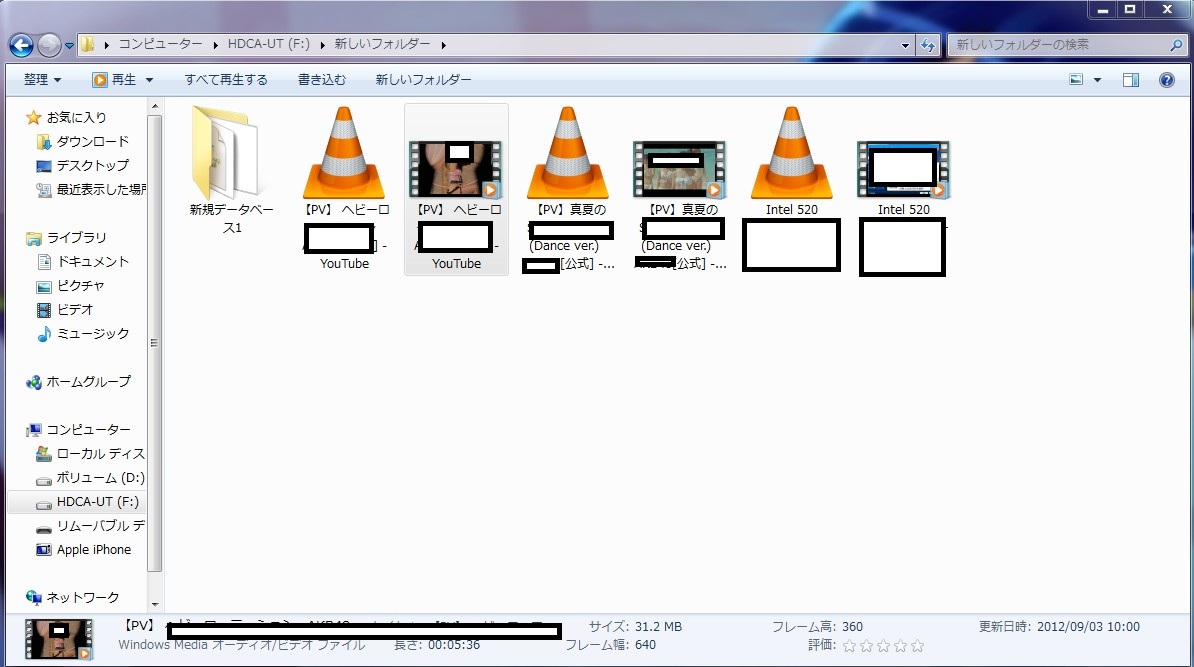Select コンピューター in navigation pane
Viewport: 1194px width, 667px height.
[88, 429]
